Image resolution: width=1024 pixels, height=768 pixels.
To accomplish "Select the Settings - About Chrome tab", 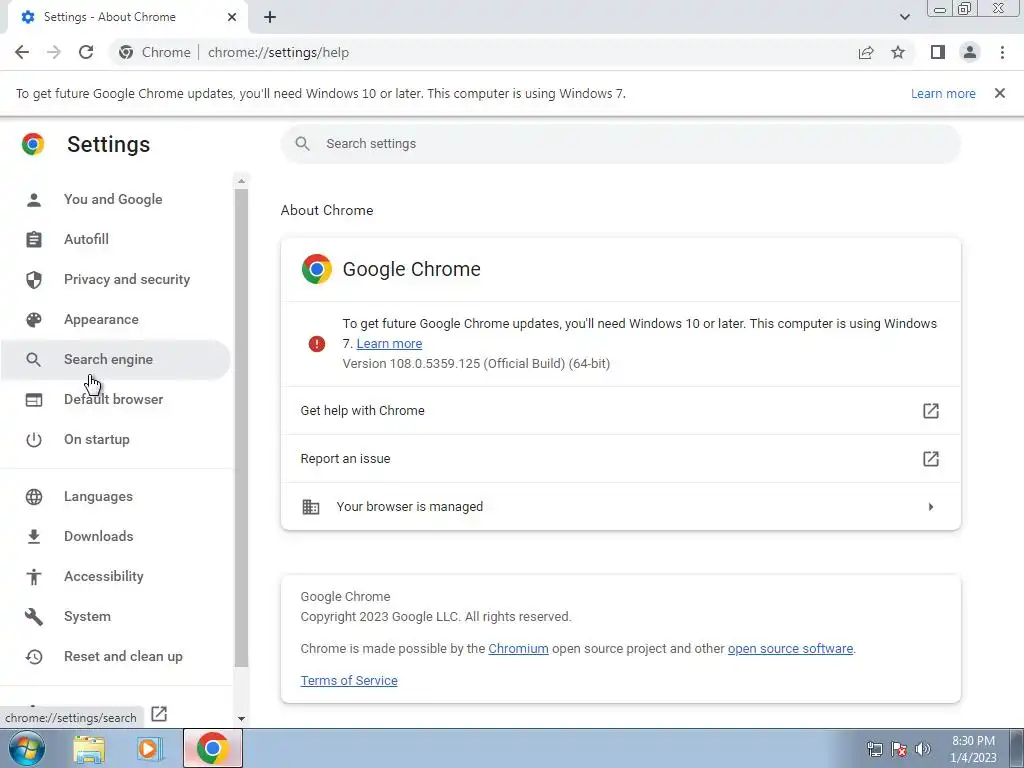I will (127, 17).
